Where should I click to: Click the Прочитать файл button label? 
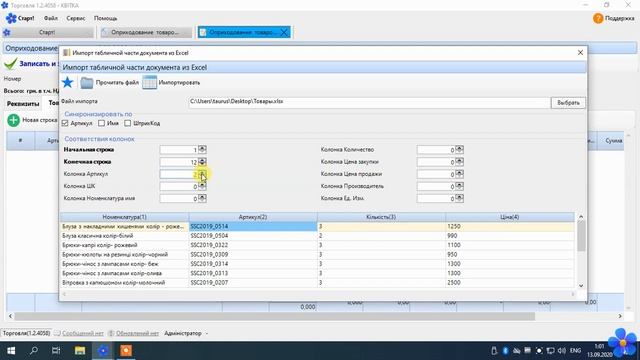coord(117,83)
